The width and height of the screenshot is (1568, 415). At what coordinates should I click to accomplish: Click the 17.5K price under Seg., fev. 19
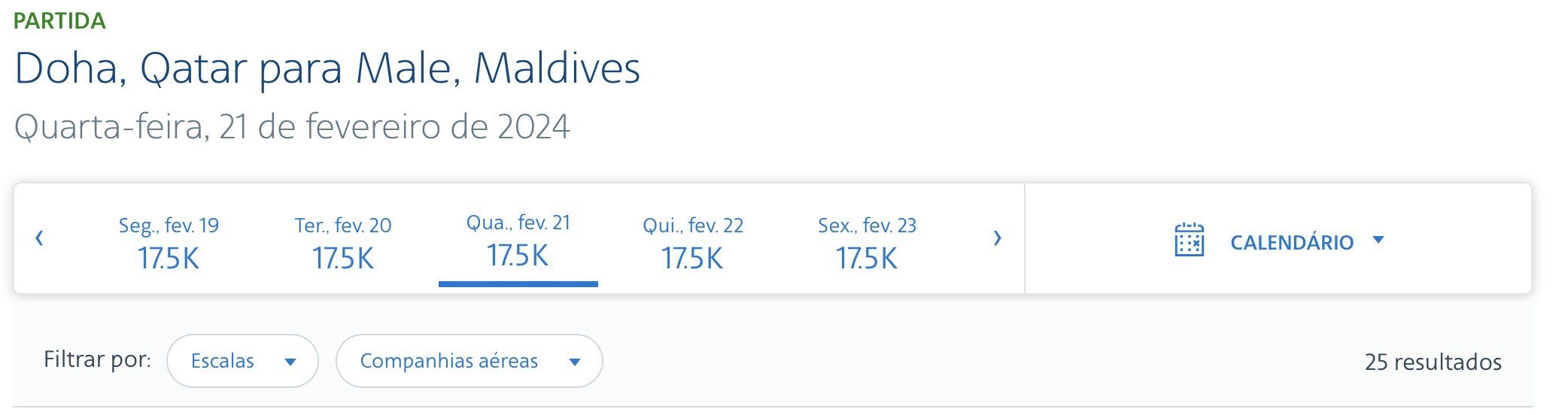[169, 259]
